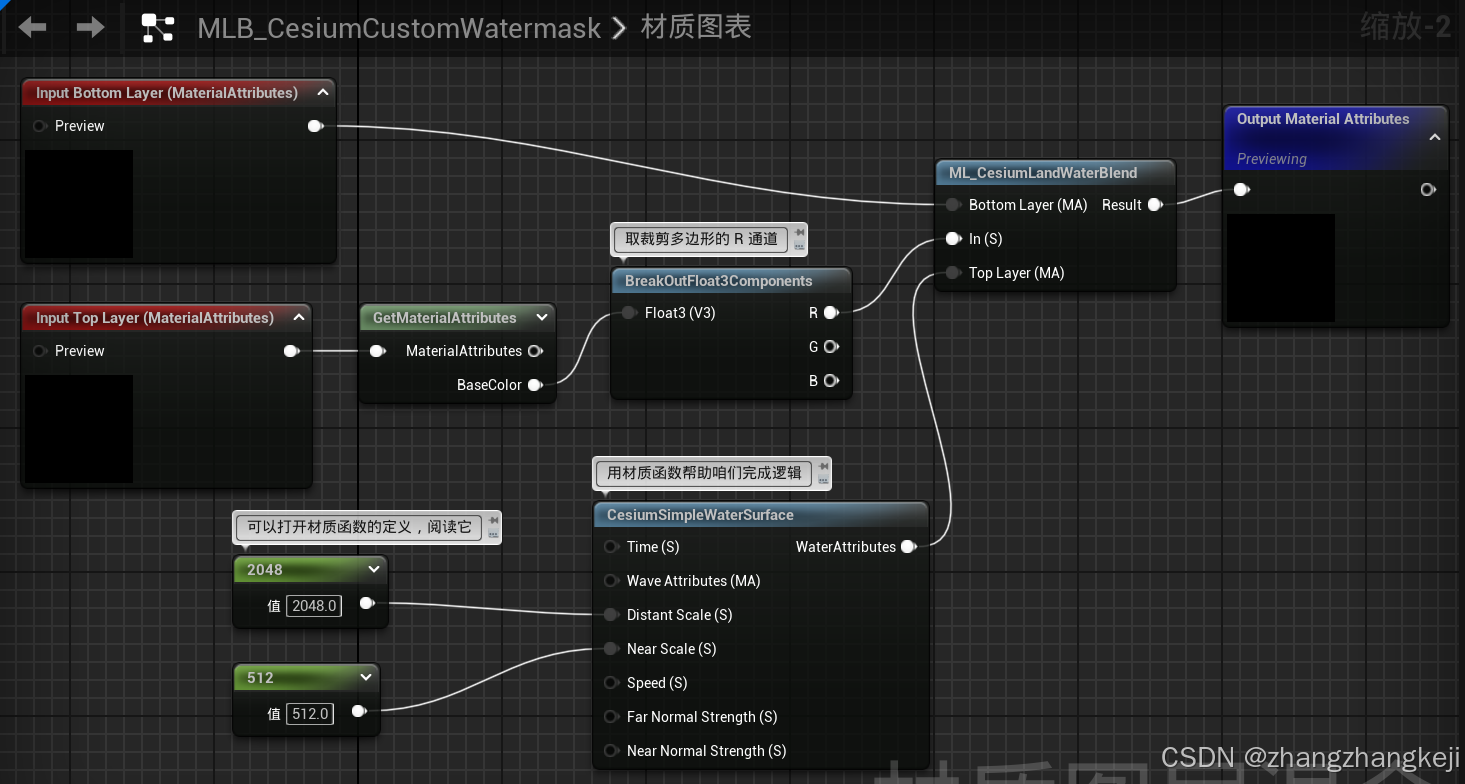Click the Time (S) input pin
1465x784 pixels.
pyautogui.click(x=611, y=547)
